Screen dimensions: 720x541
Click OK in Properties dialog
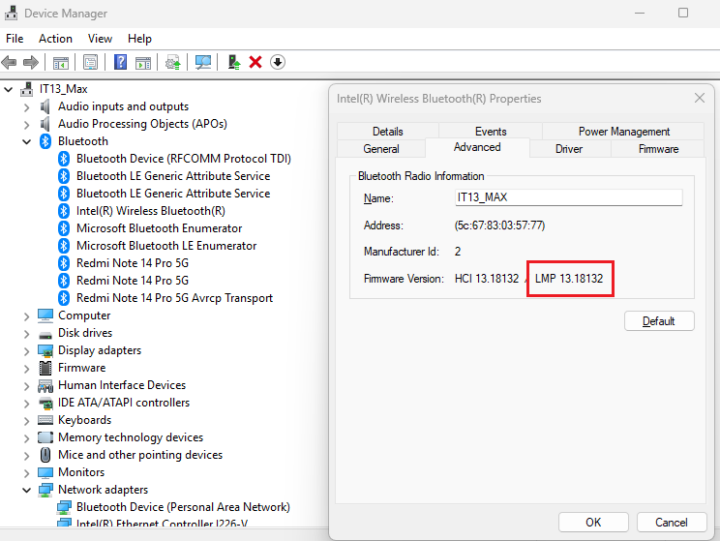[x=593, y=522]
